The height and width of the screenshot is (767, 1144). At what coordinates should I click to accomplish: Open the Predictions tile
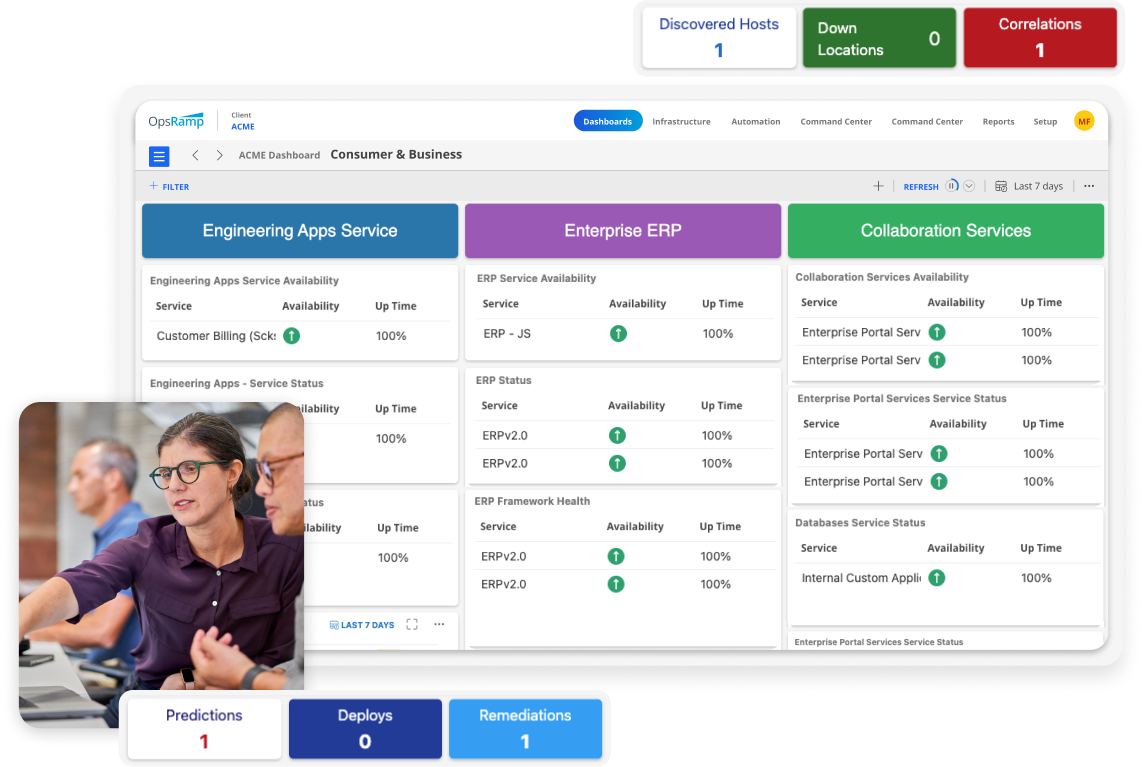coord(204,729)
